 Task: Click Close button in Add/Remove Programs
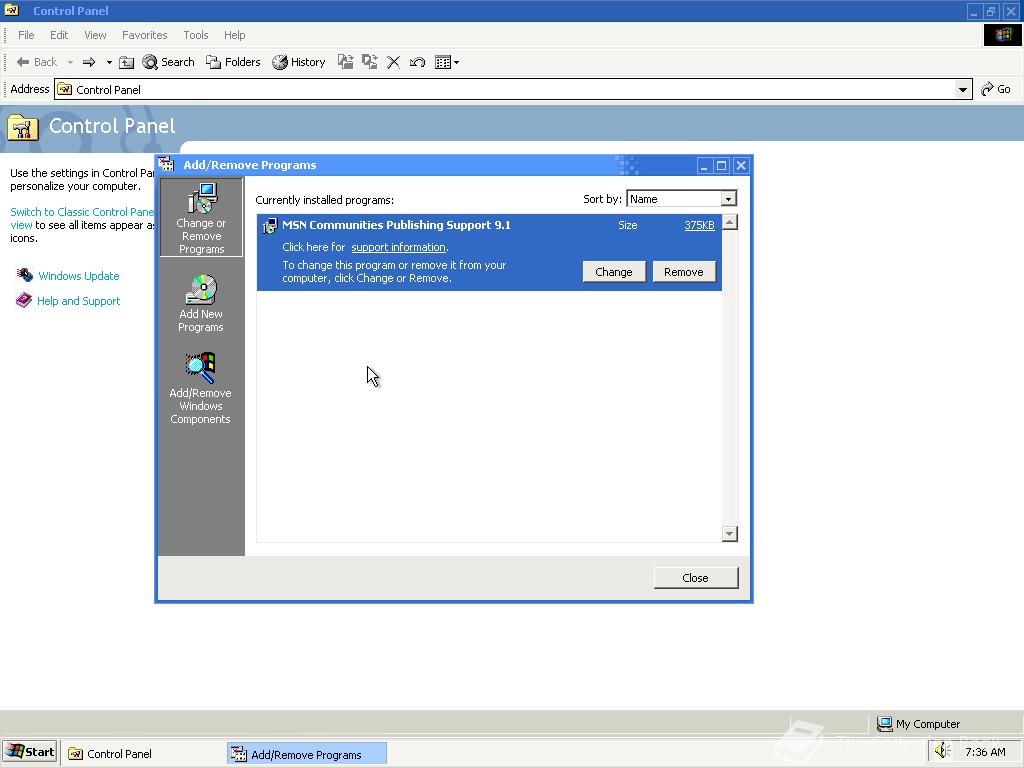coord(696,578)
